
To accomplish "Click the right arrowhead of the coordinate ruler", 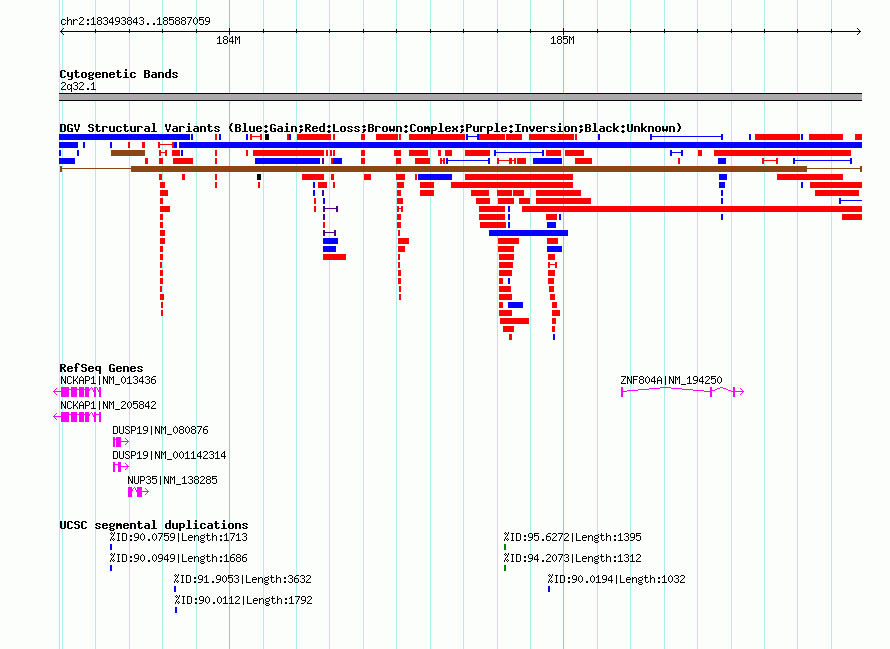I will (859, 31).
